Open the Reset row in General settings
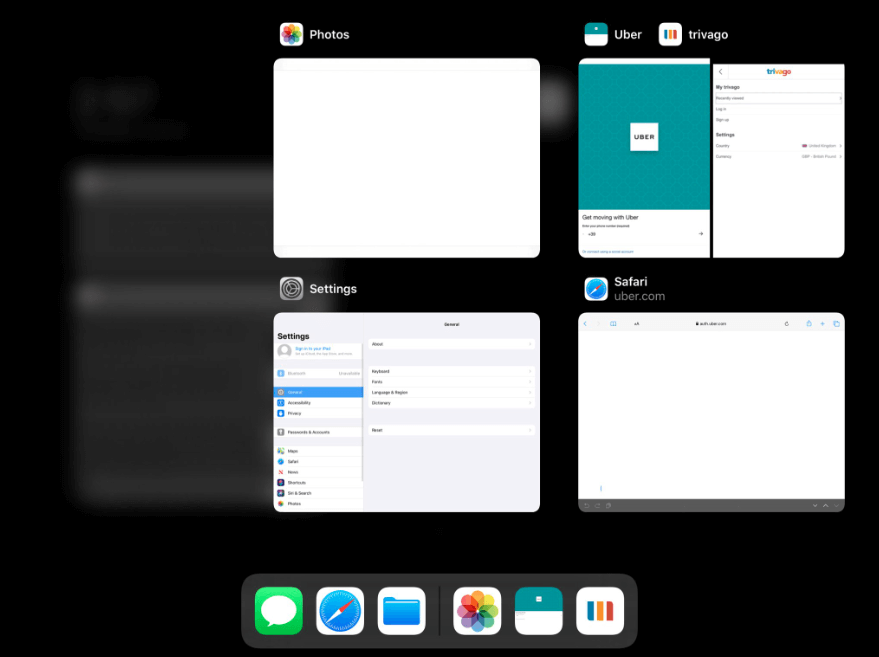The width and height of the screenshot is (879, 657). point(451,430)
